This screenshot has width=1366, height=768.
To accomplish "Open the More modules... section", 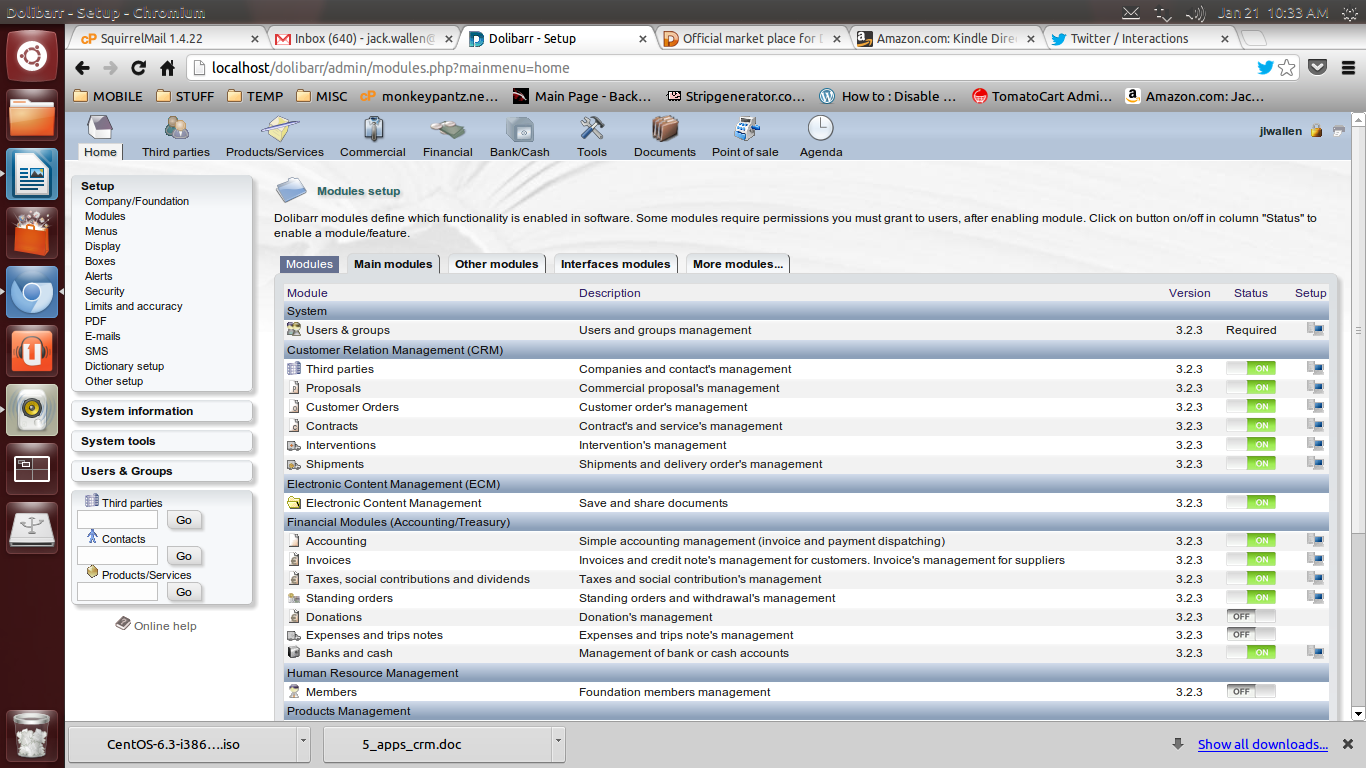I will click(737, 263).
